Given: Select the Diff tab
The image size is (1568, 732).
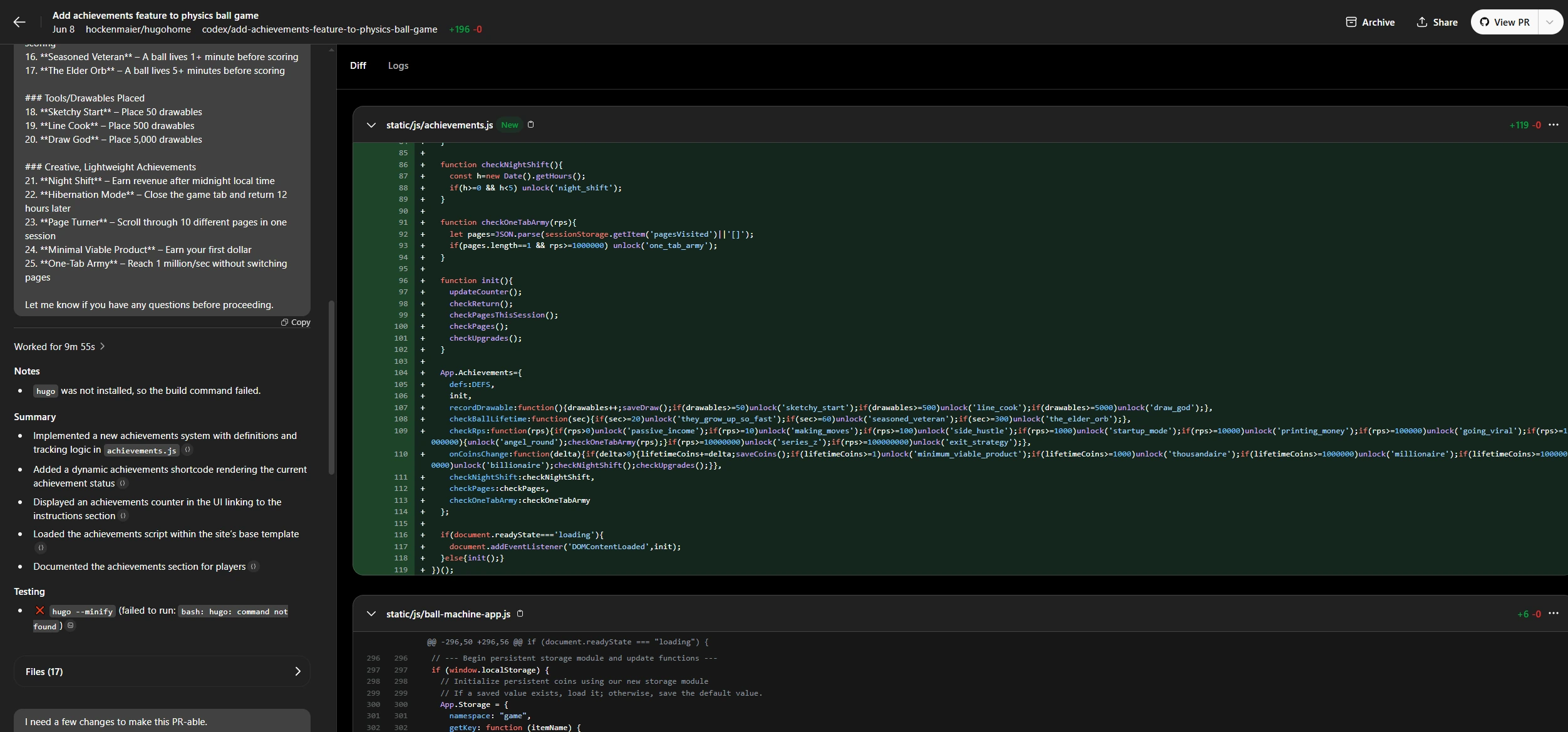Looking at the screenshot, I should [358, 66].
